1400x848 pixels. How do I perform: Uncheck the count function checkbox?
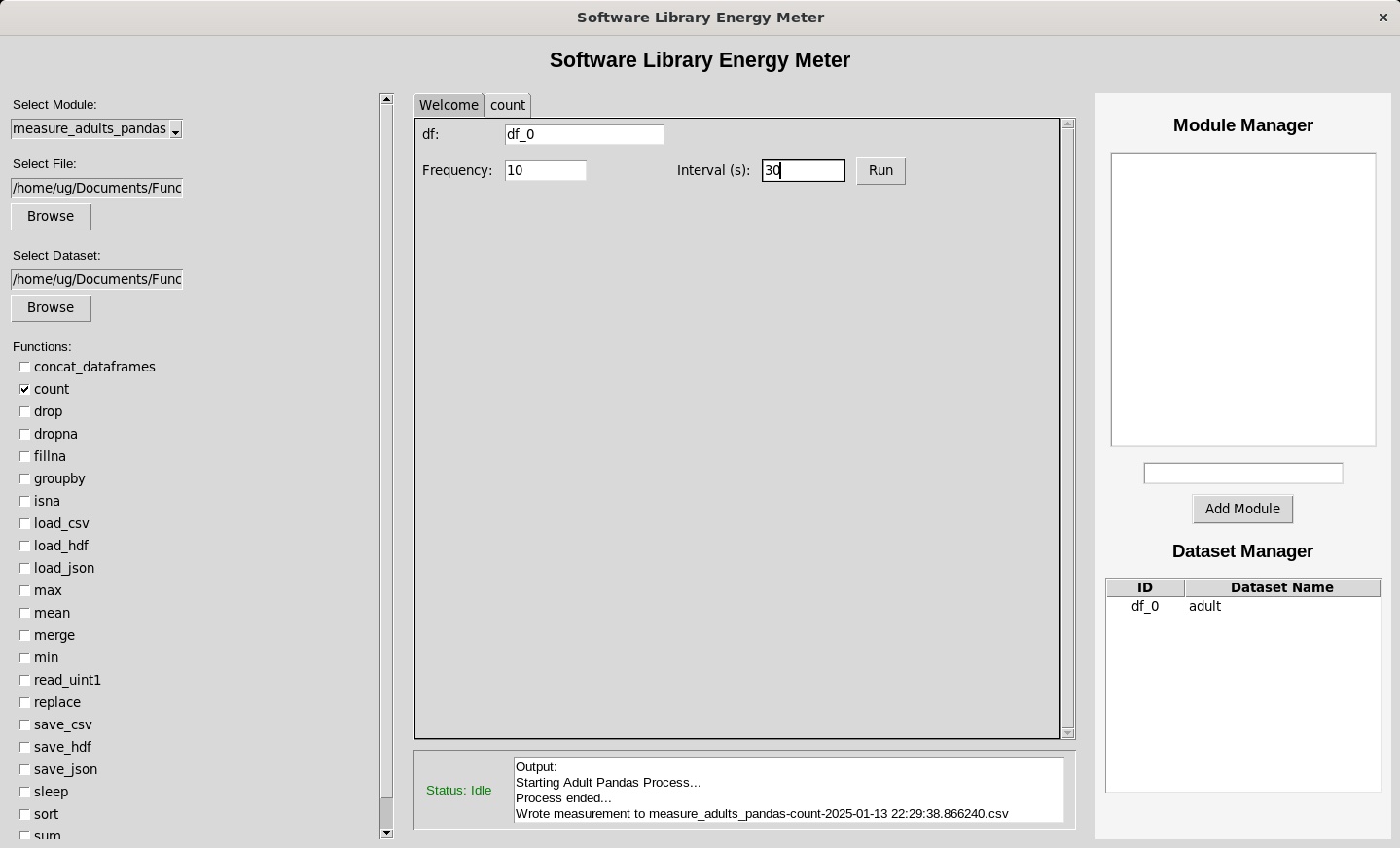24,389
